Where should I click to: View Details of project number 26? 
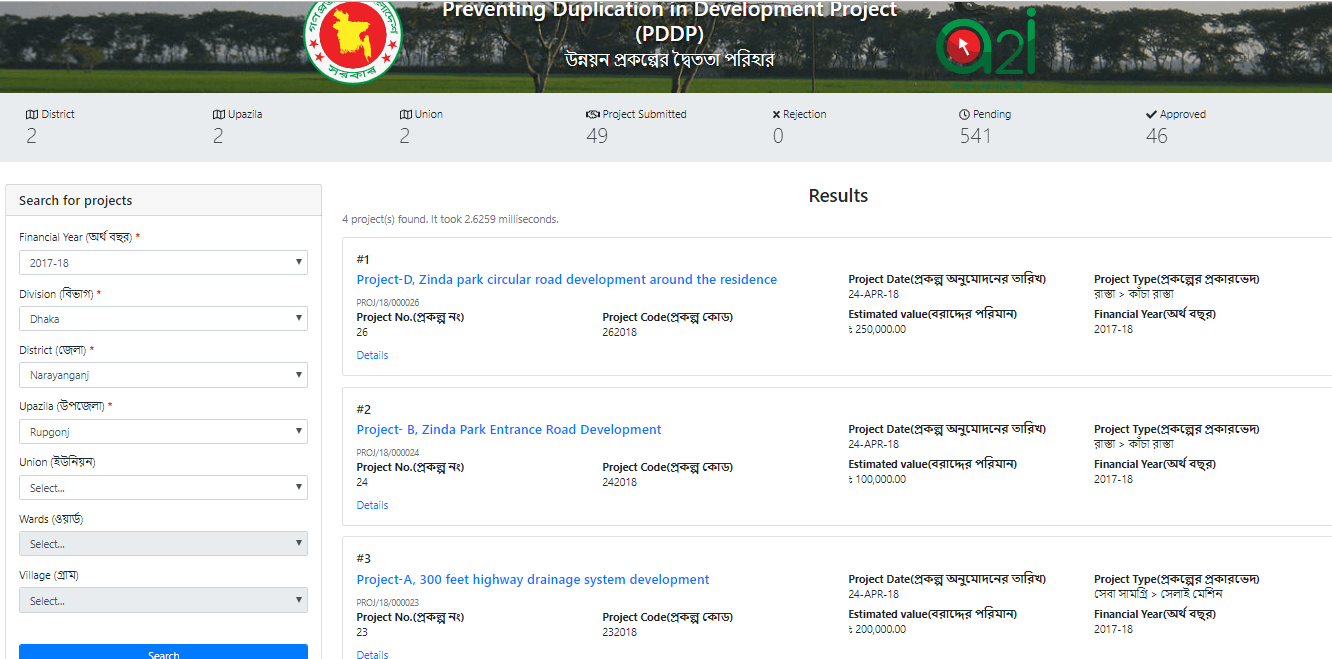(372, 355)
